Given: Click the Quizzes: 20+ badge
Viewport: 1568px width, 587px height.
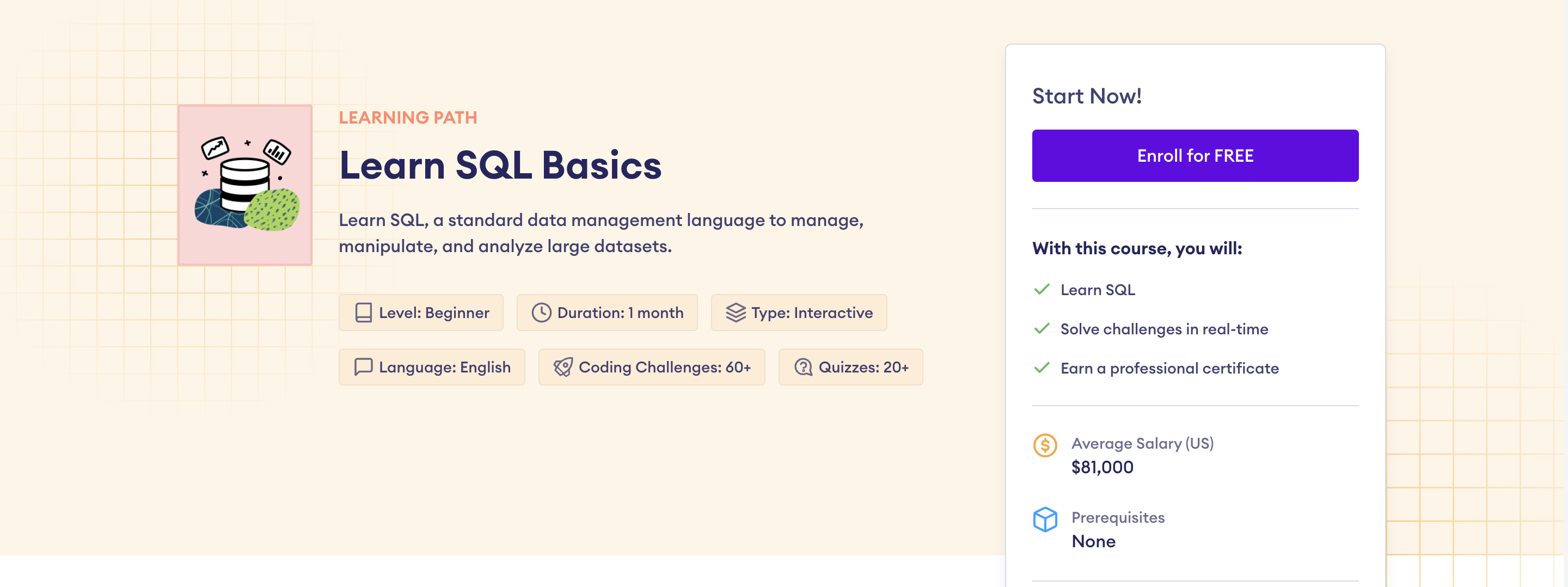Looking at the screenshot, I should (x=850, y=367).
